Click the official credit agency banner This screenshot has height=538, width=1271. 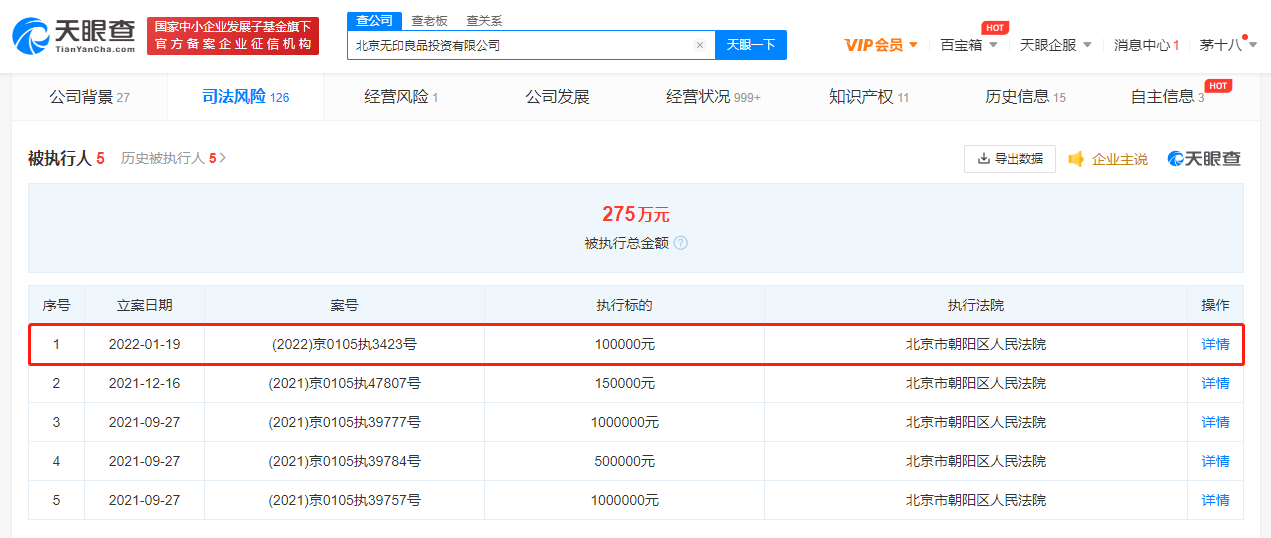click(x=233, y=36)
